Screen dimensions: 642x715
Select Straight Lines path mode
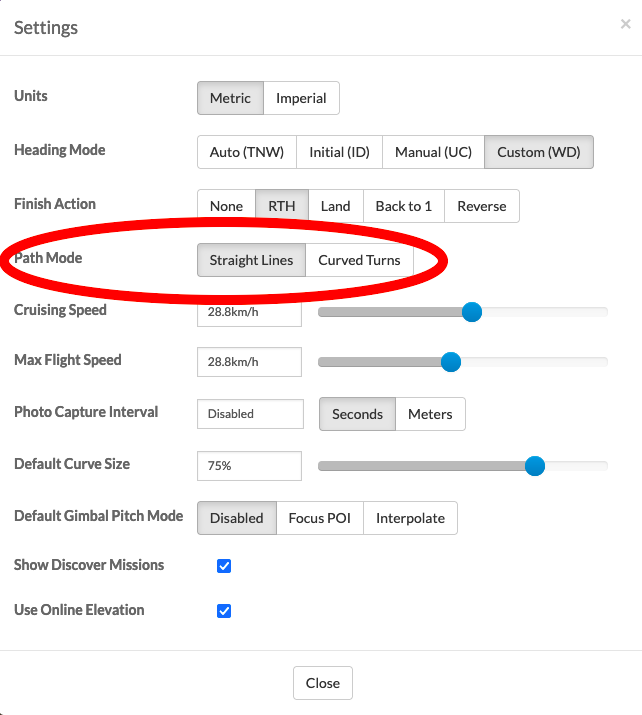click(251, 260)
